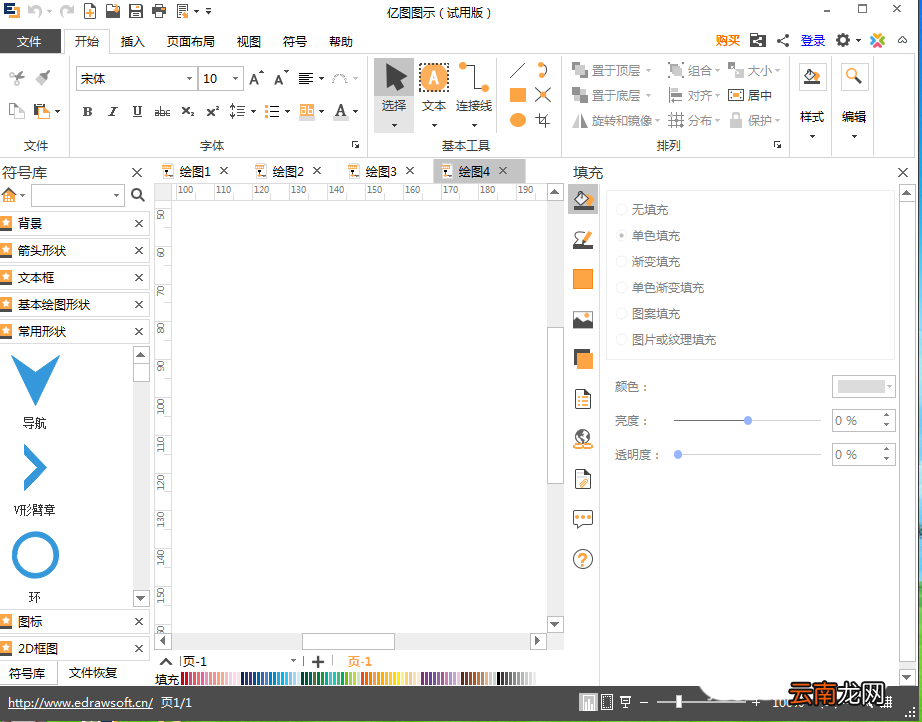Image resolution: width=922 pixels, height=722 pixels.
Task: Click the orange Buy link
Action: coord(727,41)
